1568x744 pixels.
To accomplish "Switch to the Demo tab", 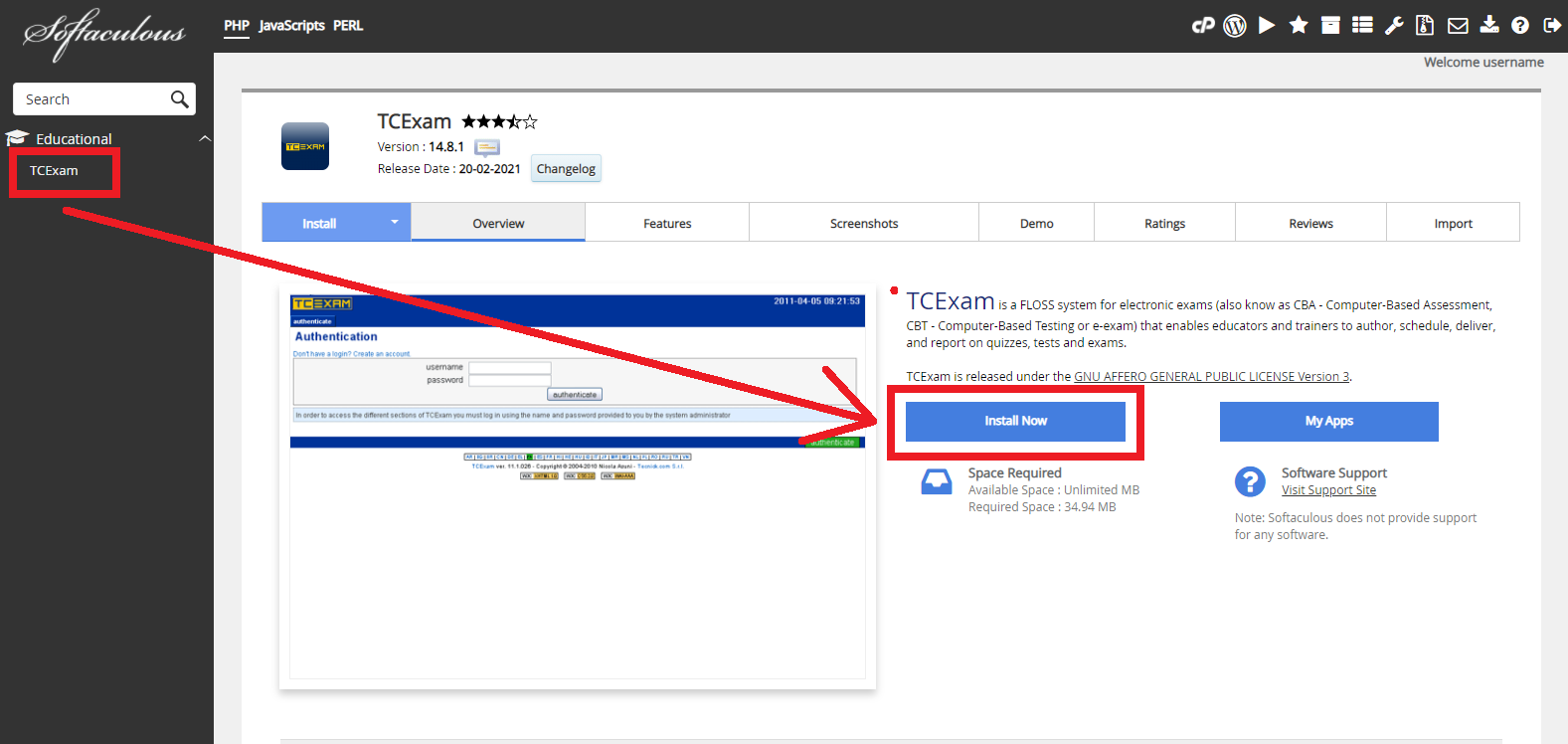I will tap(1036, 223).
